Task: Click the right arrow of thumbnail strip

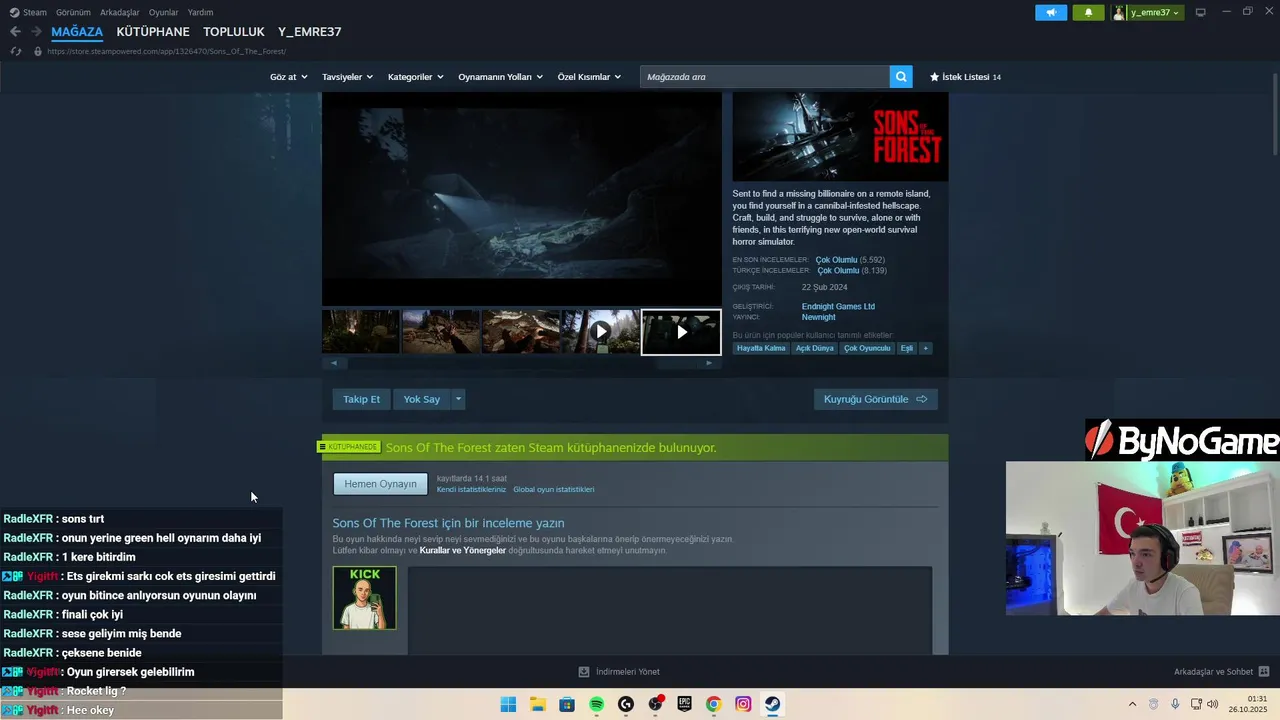Action: pyautogui.click(x=709, y=363)
